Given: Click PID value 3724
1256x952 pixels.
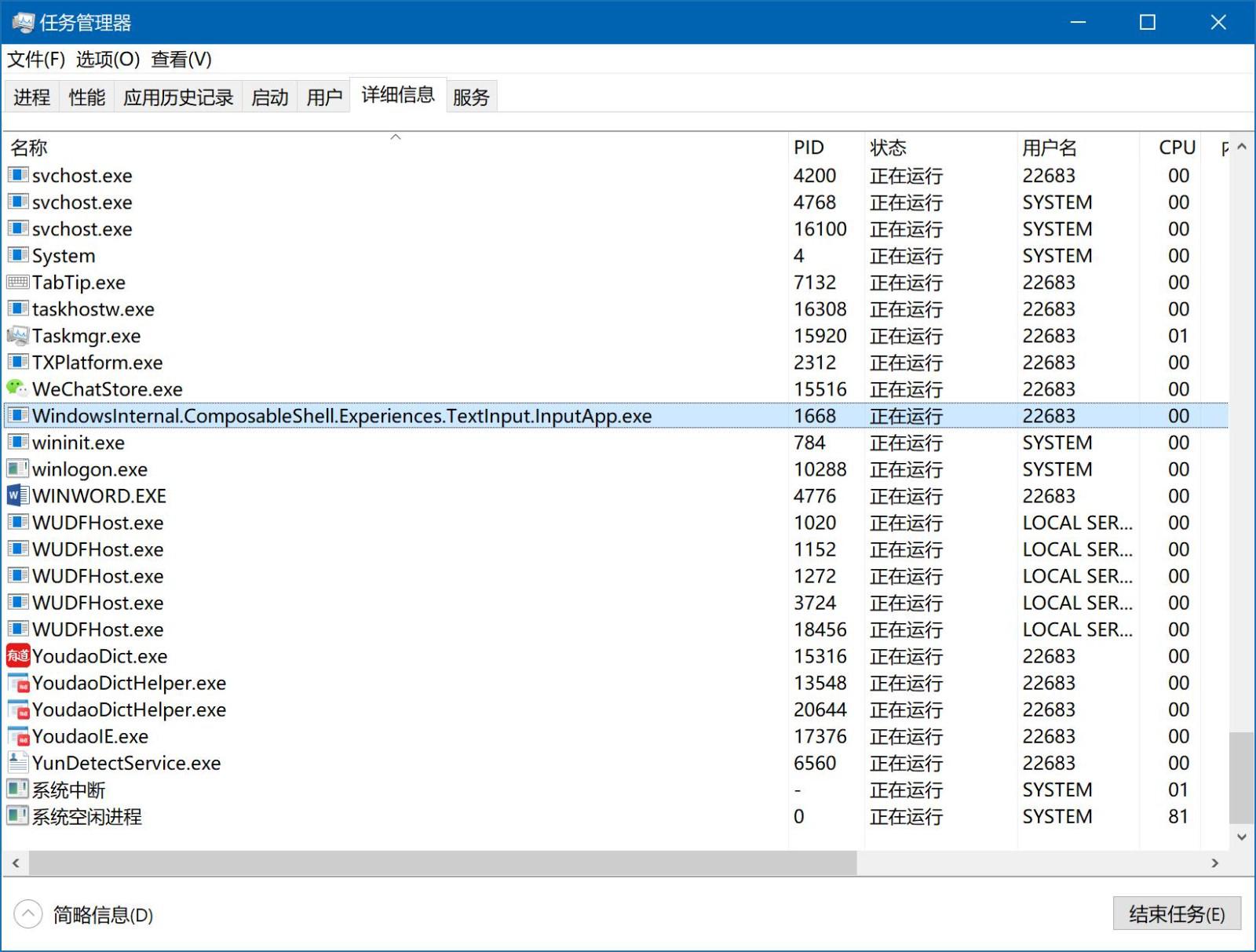Looking at the screenshot, I should tap(815, 603).
